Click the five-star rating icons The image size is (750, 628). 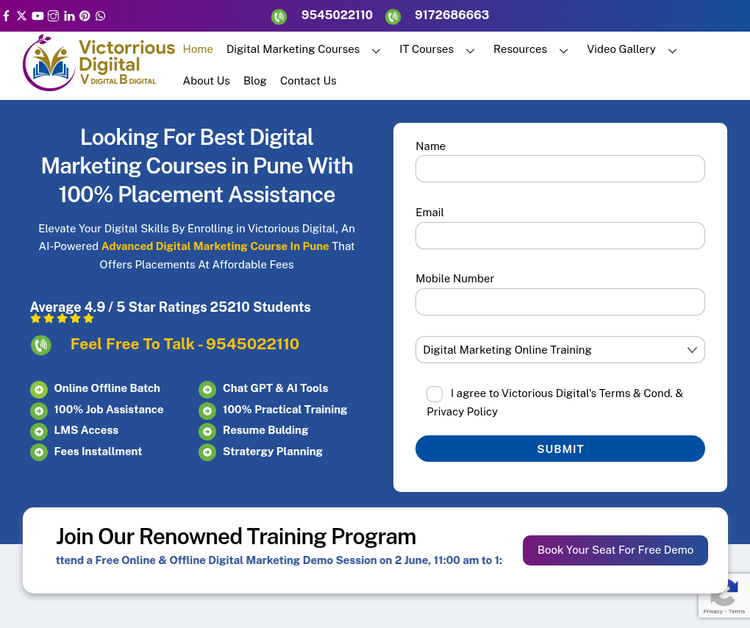pyautogui.click(x=62, y=319)
